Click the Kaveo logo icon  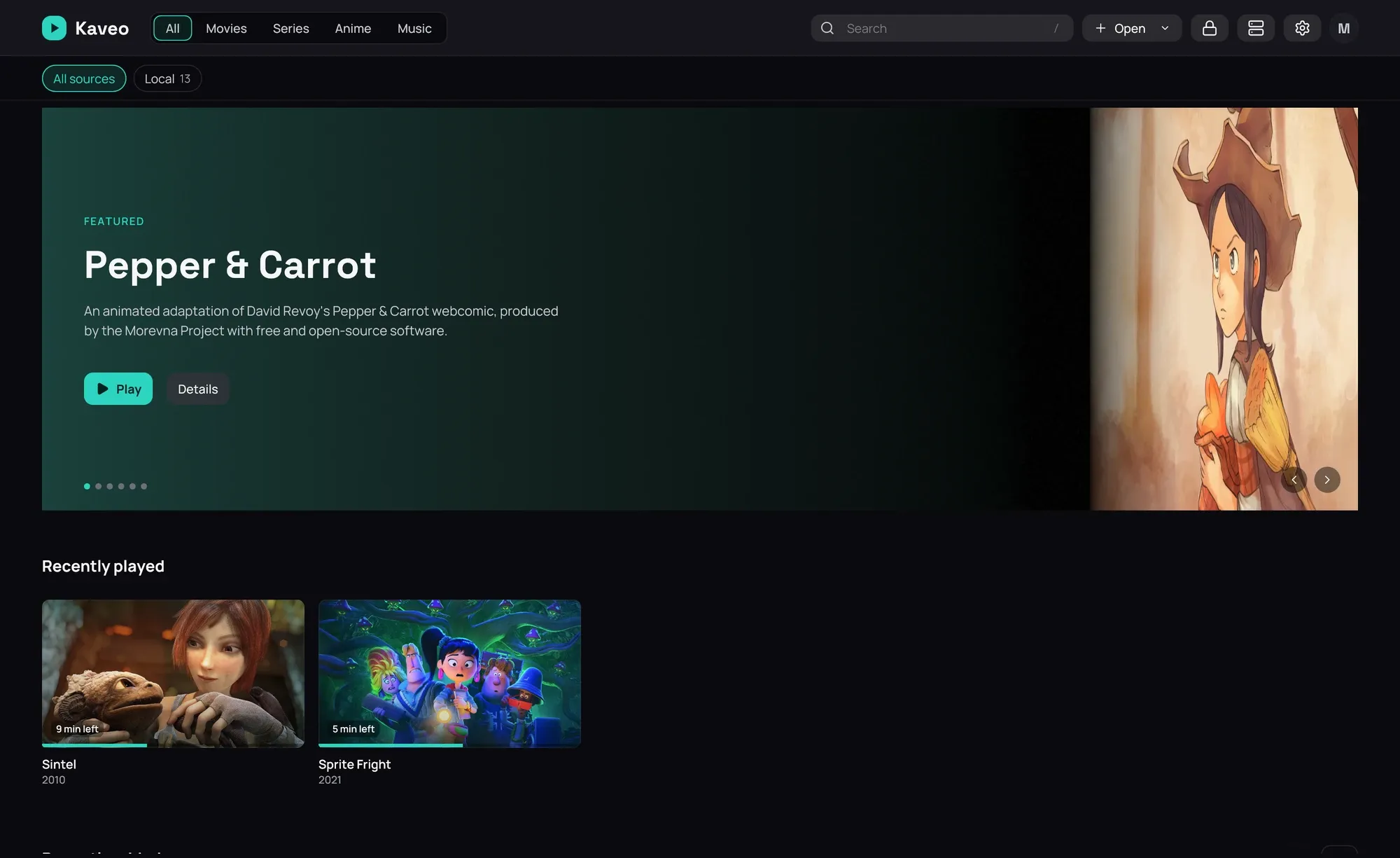point(54,28)
